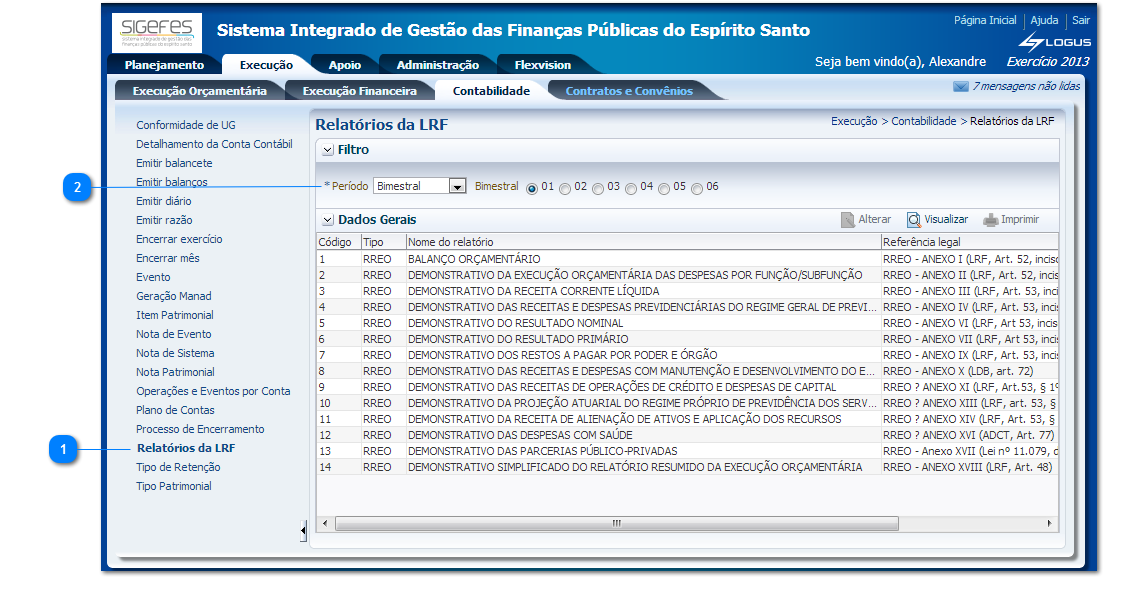Click the Imprimir printer icon
1128x595 pixels.
(990, 220)
